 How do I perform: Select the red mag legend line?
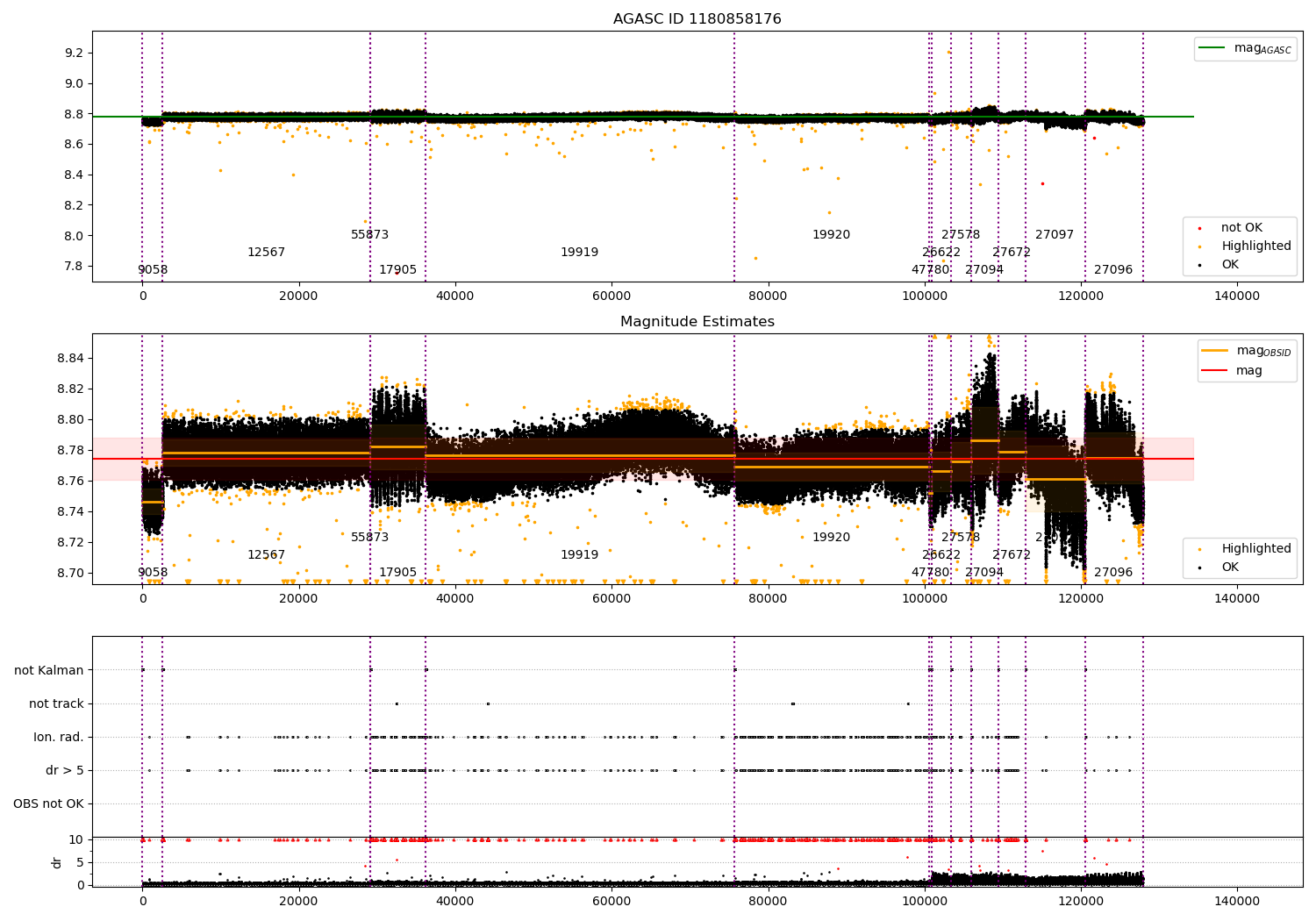[1215, 370]
